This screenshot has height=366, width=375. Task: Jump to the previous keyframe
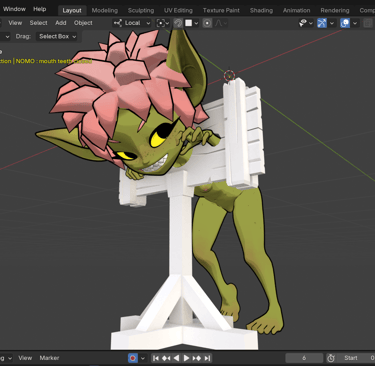[166, 358]
